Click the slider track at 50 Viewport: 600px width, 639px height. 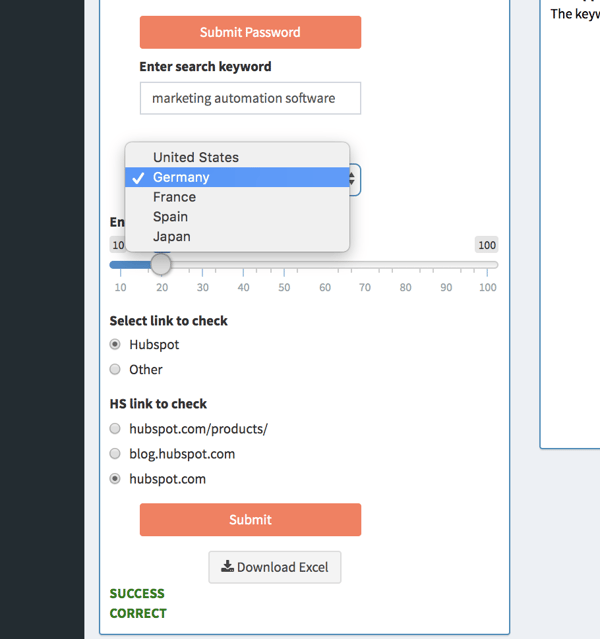click(284, 265)
